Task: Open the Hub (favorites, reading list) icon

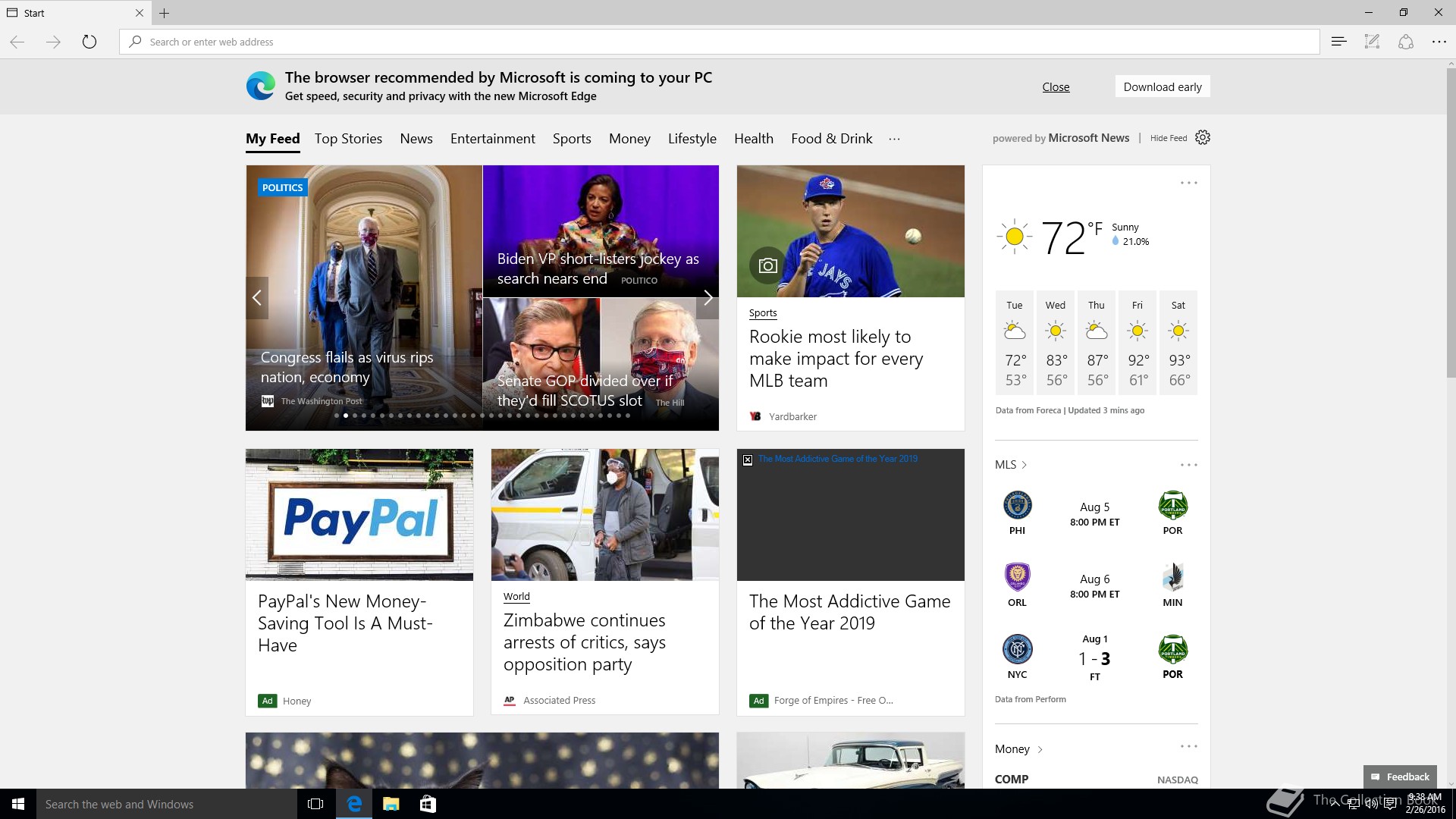Action: tap(1338, 42)
